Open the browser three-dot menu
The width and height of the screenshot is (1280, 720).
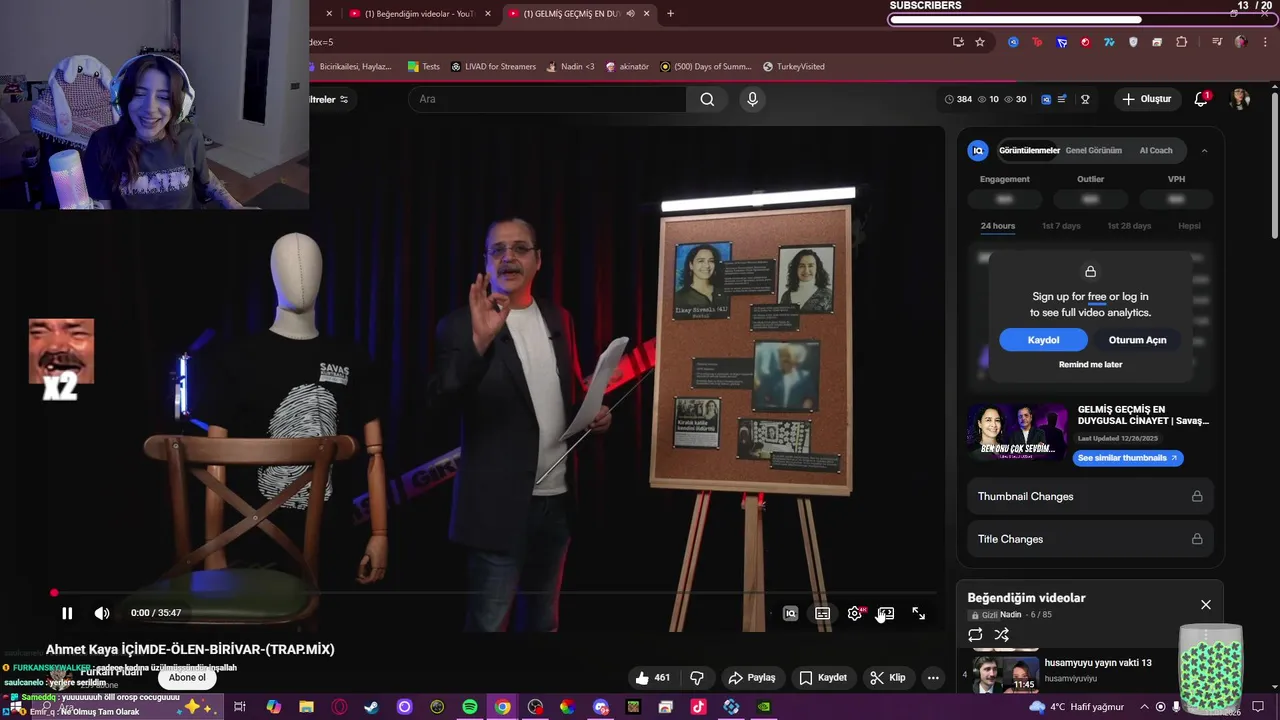(x=1266, y=42)
